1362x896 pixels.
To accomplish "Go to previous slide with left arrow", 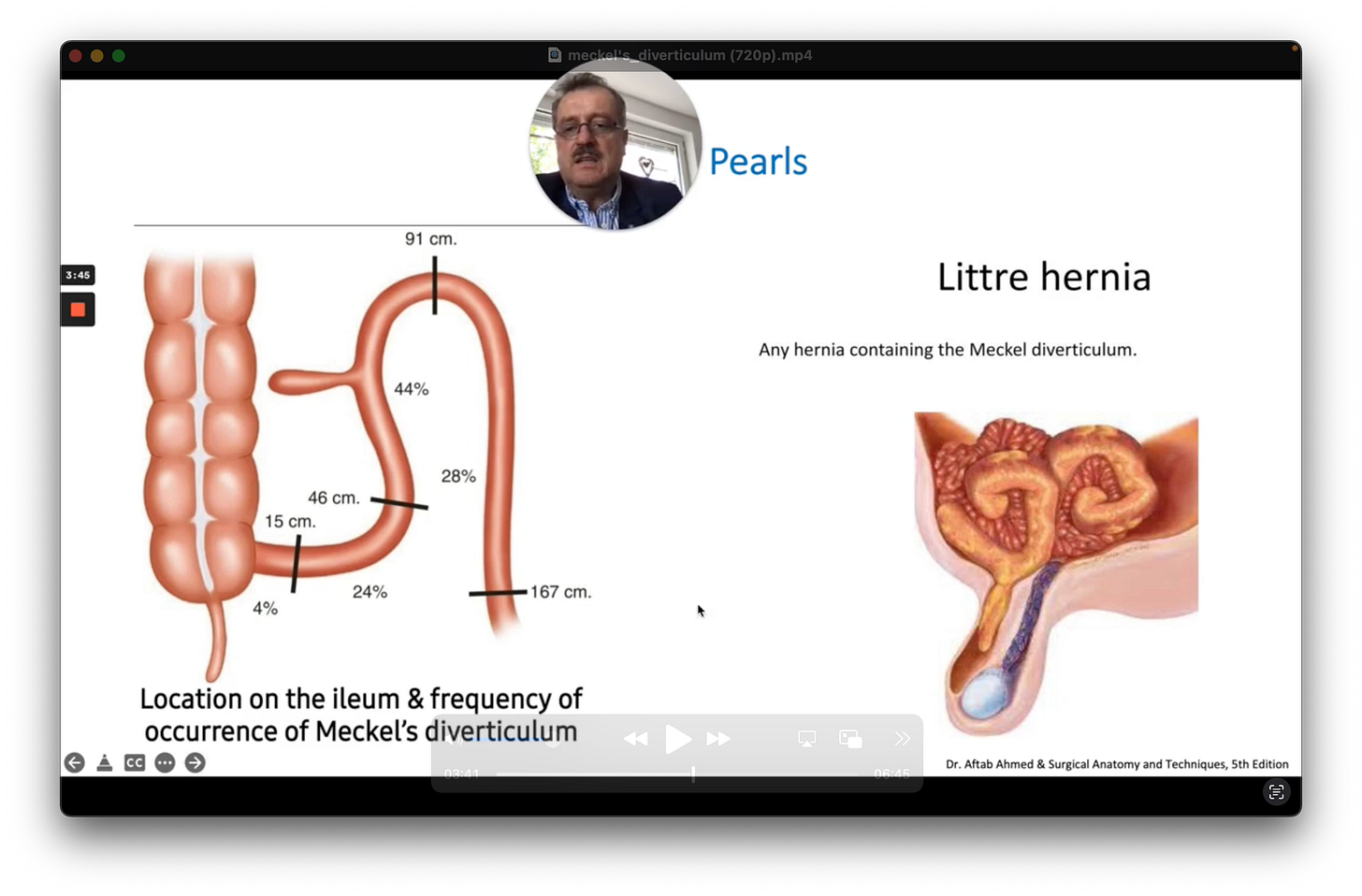I will (75, 763).
